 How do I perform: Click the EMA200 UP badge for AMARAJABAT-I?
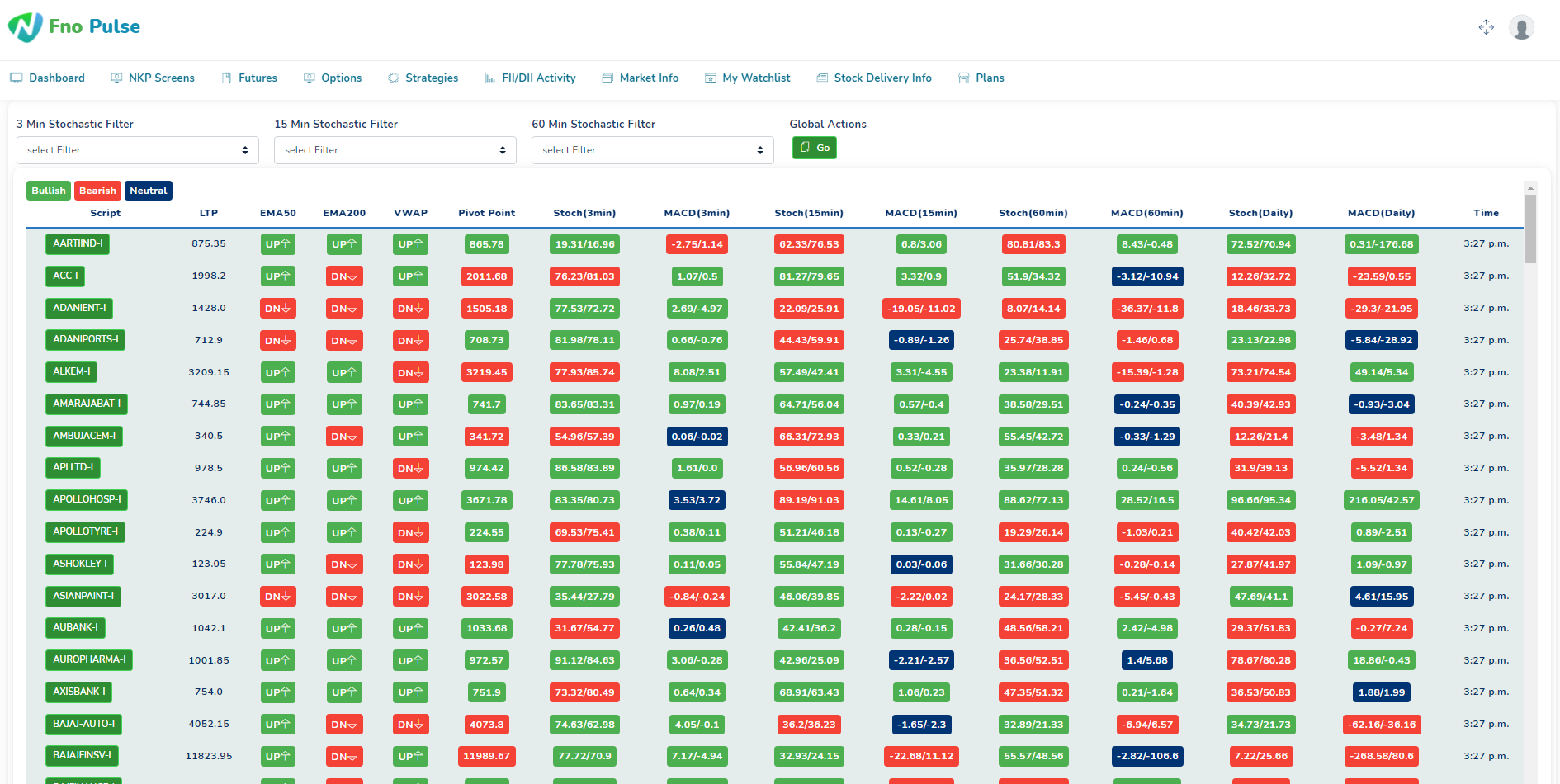click(x=344, y=404)
